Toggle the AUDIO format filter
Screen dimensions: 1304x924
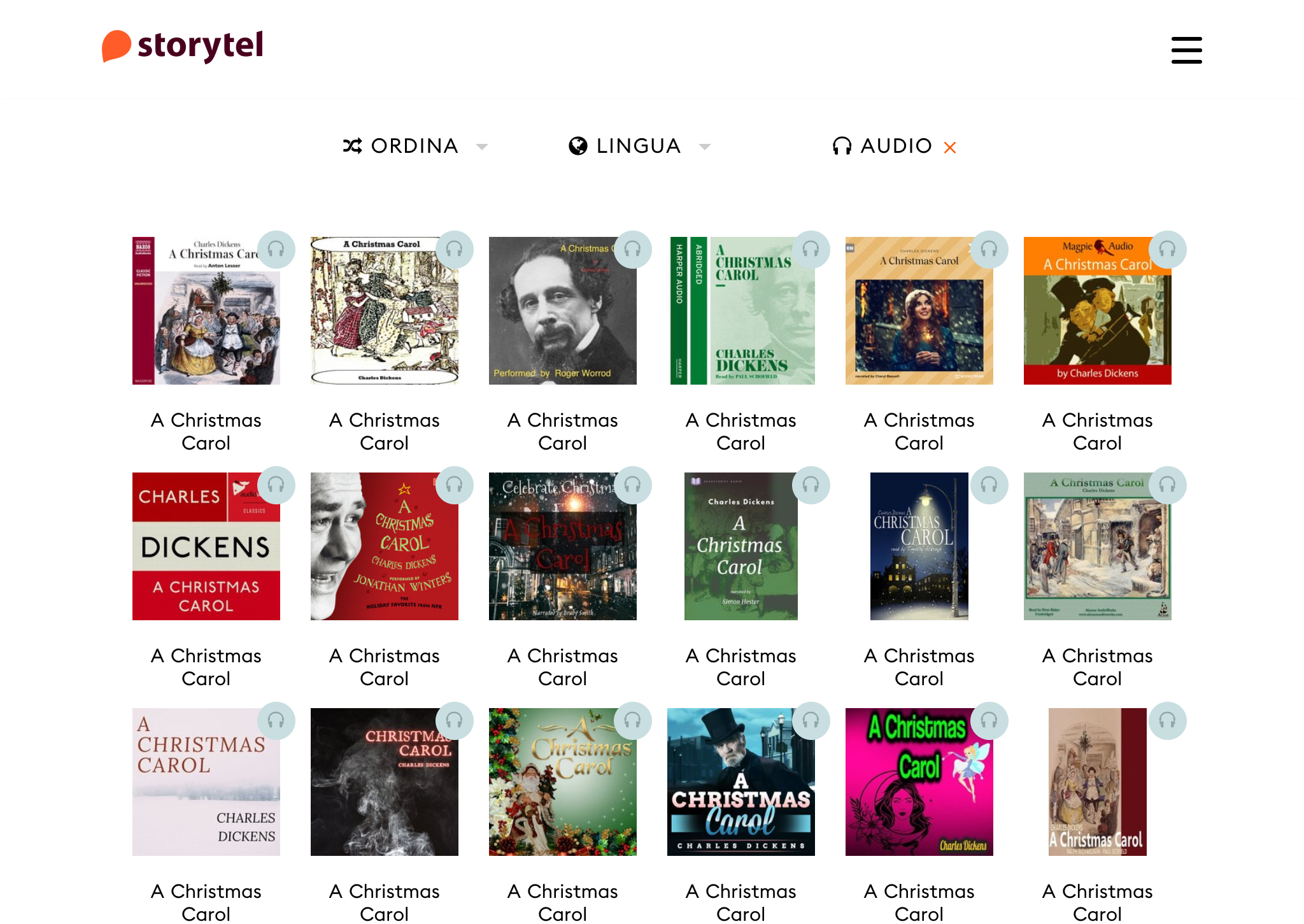tap(882, 146)
